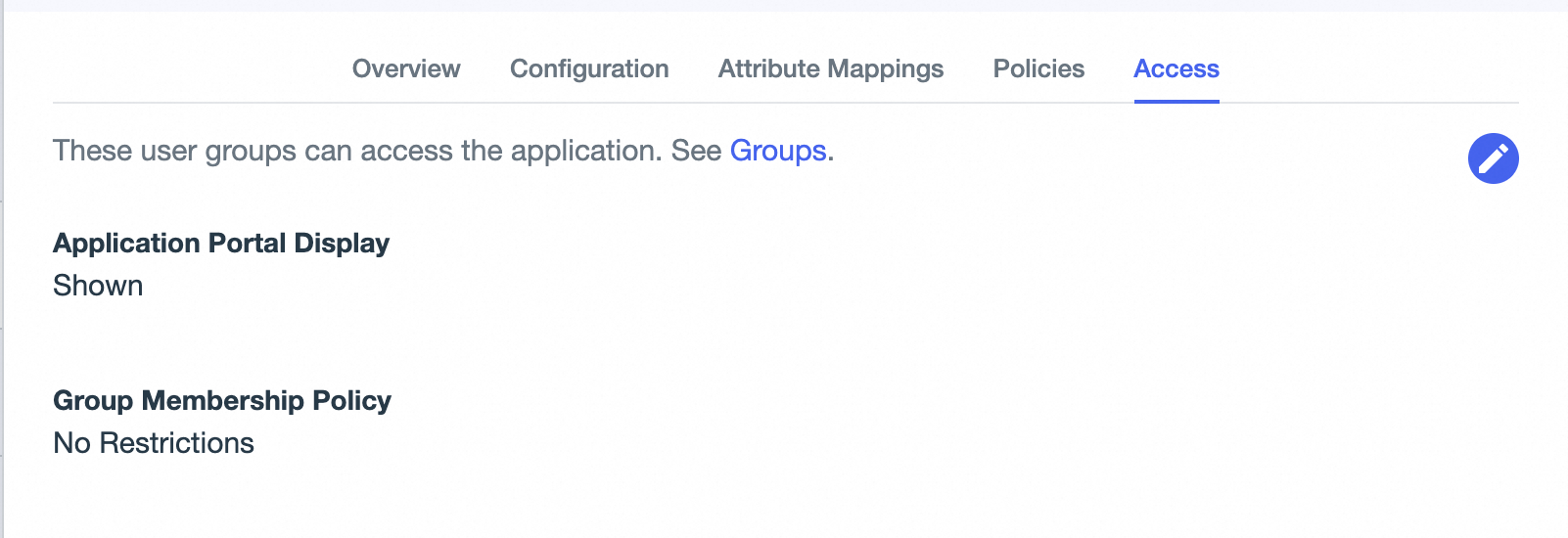Go to the Attribute Mappings tab
The width and height of the screenshot is (1568, 538).
coord(831,68)
